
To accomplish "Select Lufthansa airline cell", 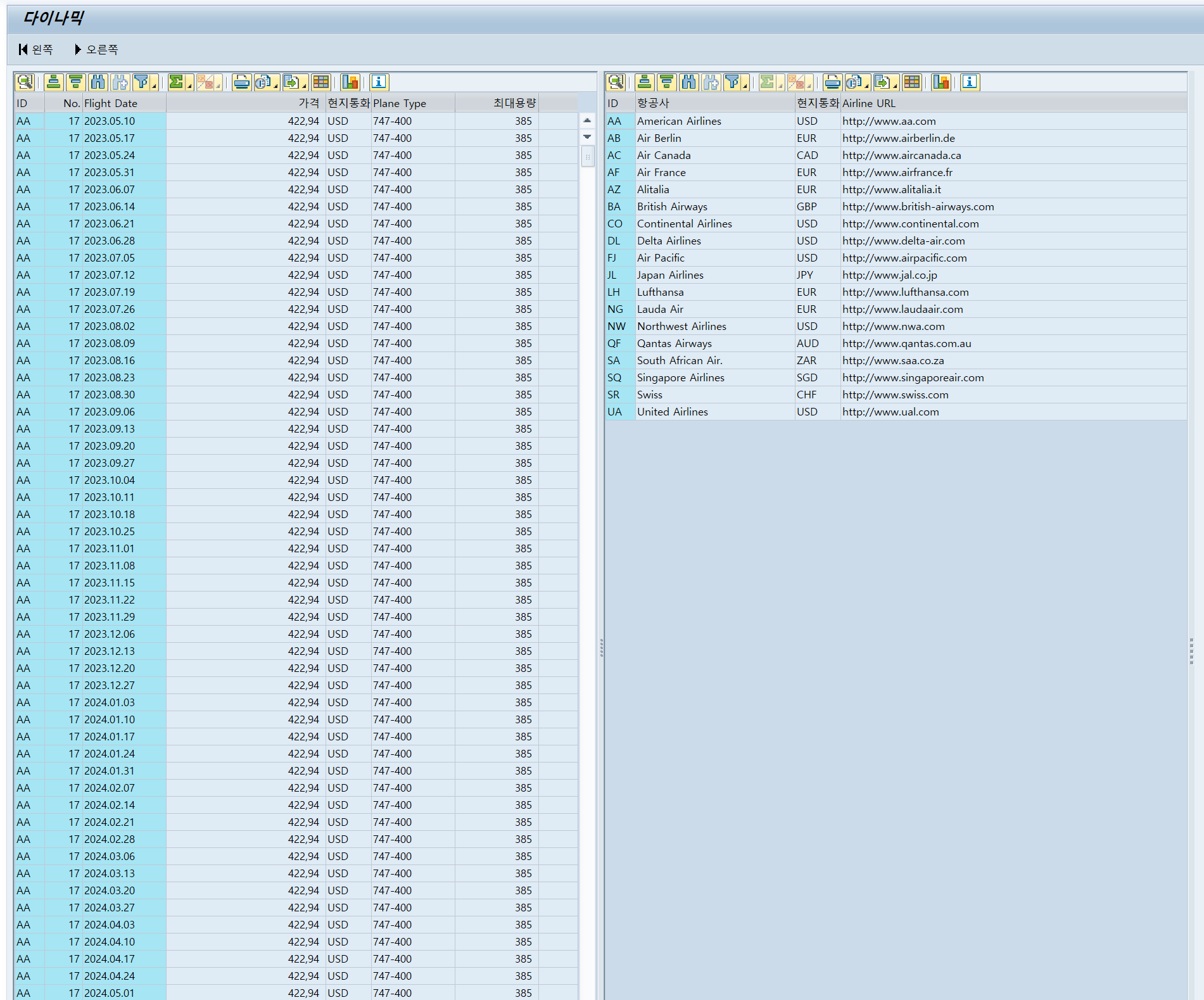I will [x=715, y=292].
